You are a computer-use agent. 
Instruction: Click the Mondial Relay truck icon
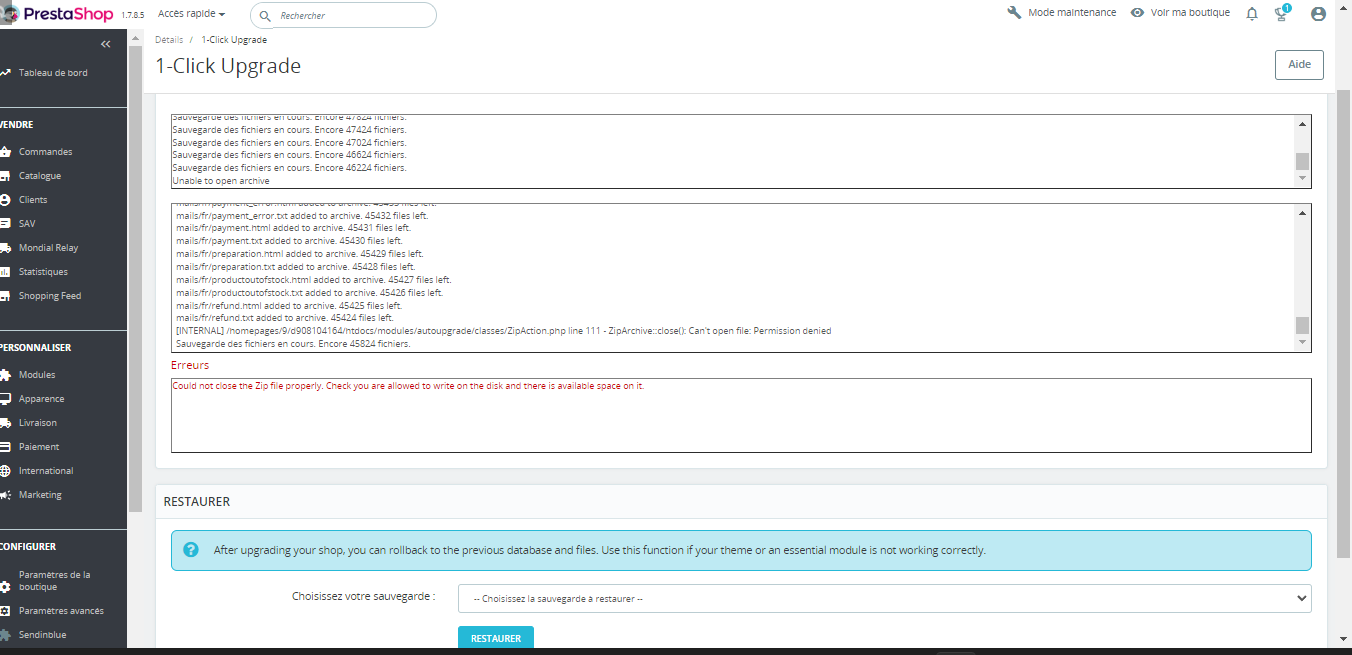[5, 248]
